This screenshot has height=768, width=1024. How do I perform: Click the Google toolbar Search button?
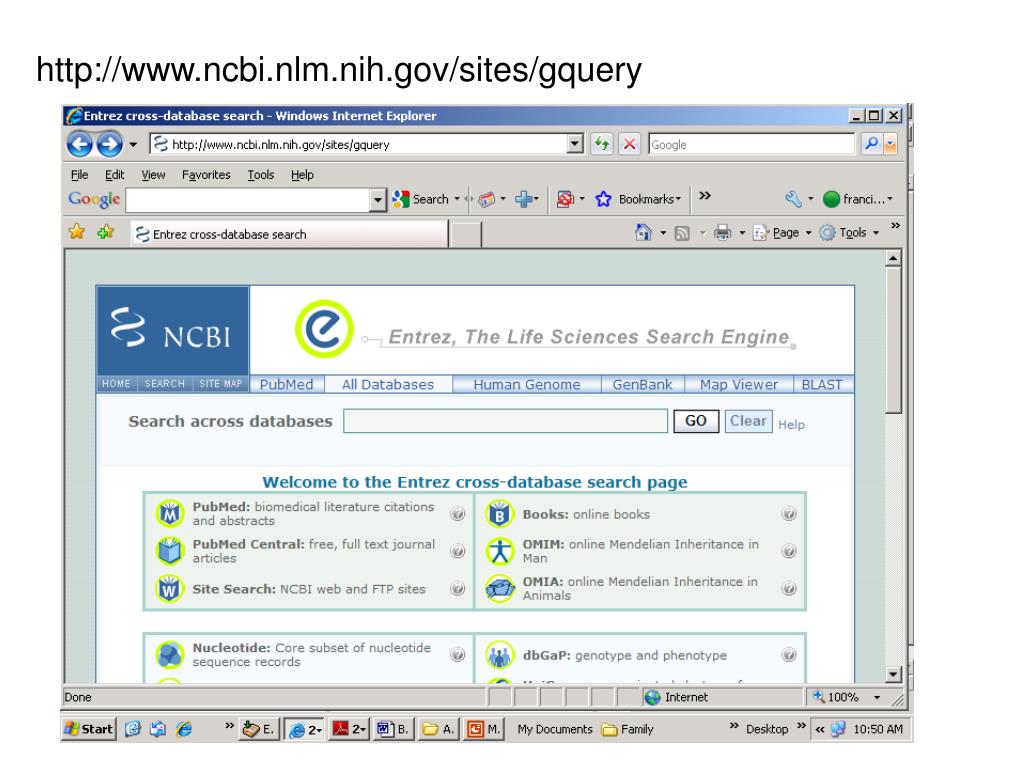coord(421,199)
